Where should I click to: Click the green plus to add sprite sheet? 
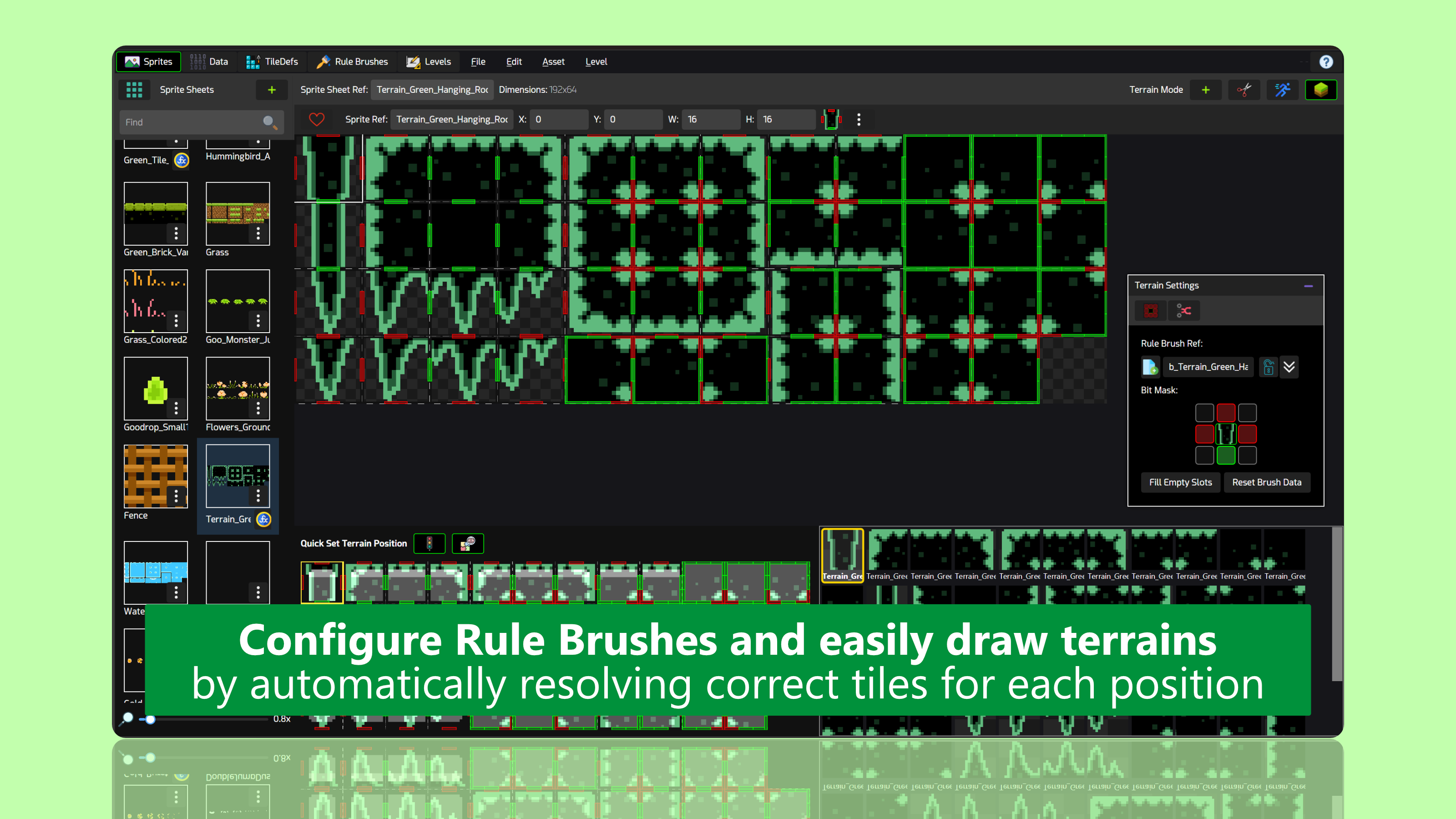click(272, 90)
